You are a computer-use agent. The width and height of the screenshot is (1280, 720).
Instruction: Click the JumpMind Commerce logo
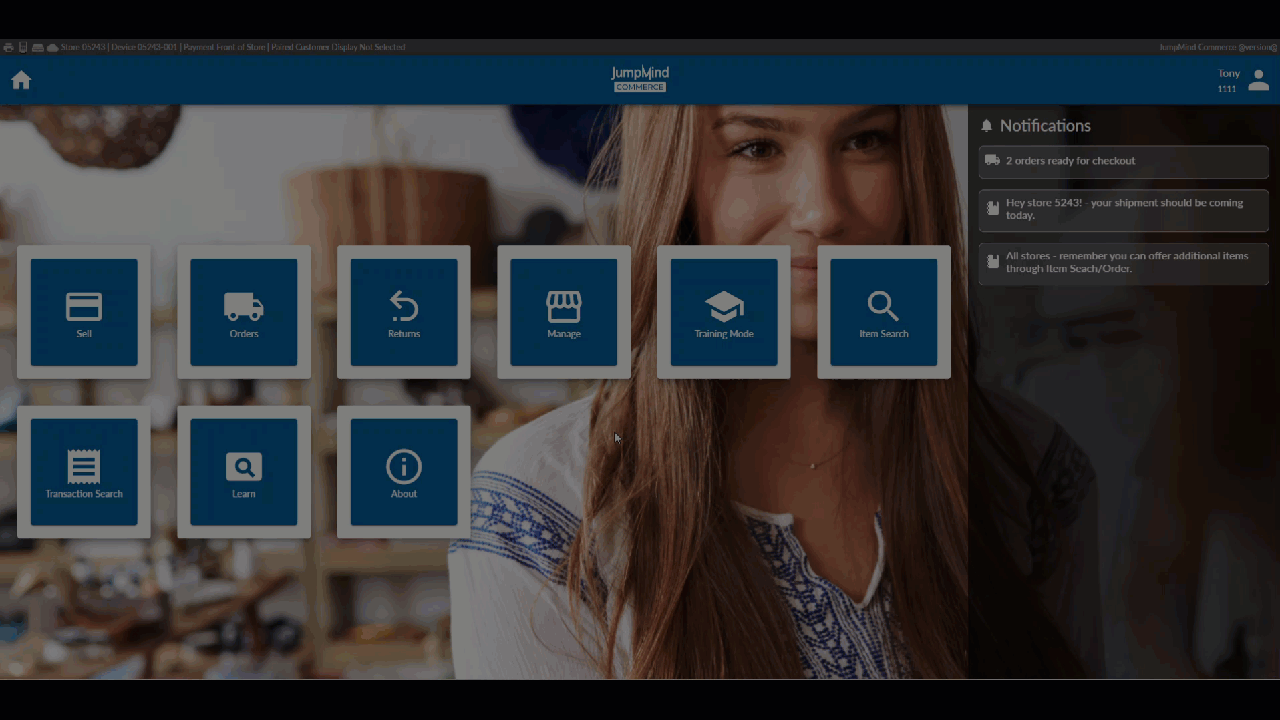coord(640,79)
